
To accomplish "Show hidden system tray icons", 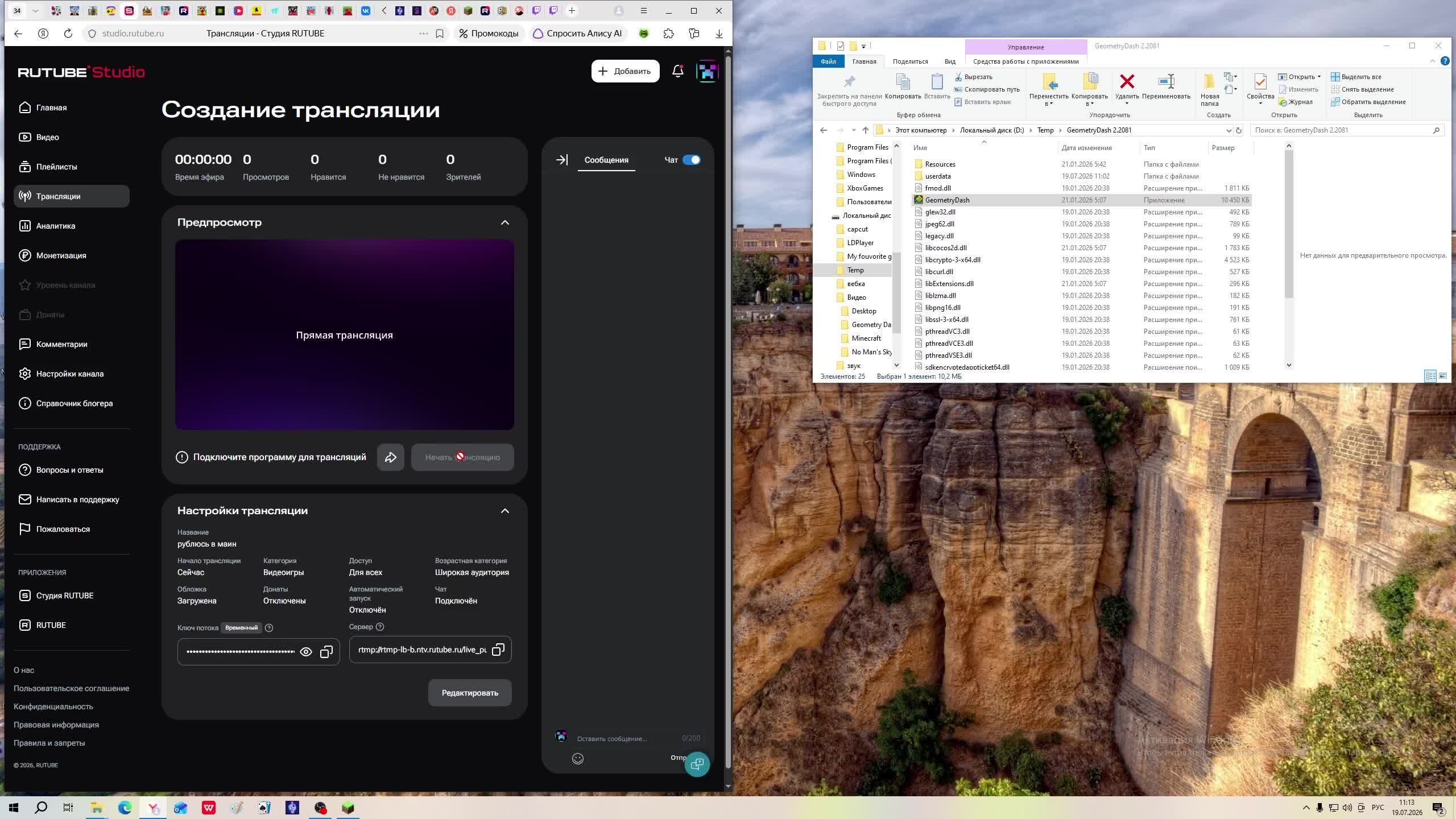I will click(x=1306, y=808).
